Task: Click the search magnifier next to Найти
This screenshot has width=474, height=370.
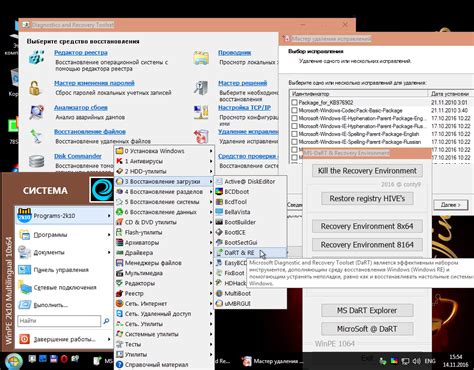Action: [106, 321]
